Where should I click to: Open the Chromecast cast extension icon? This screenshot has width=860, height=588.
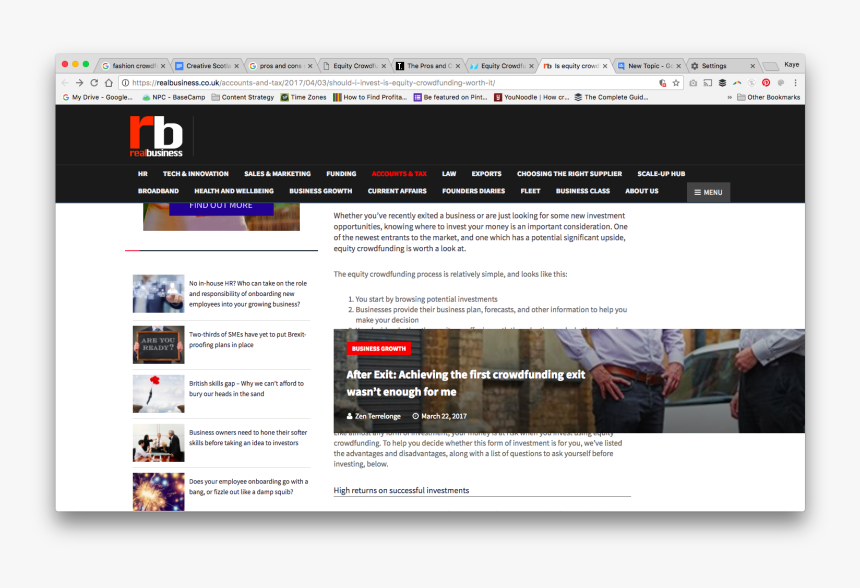point(708,82)
